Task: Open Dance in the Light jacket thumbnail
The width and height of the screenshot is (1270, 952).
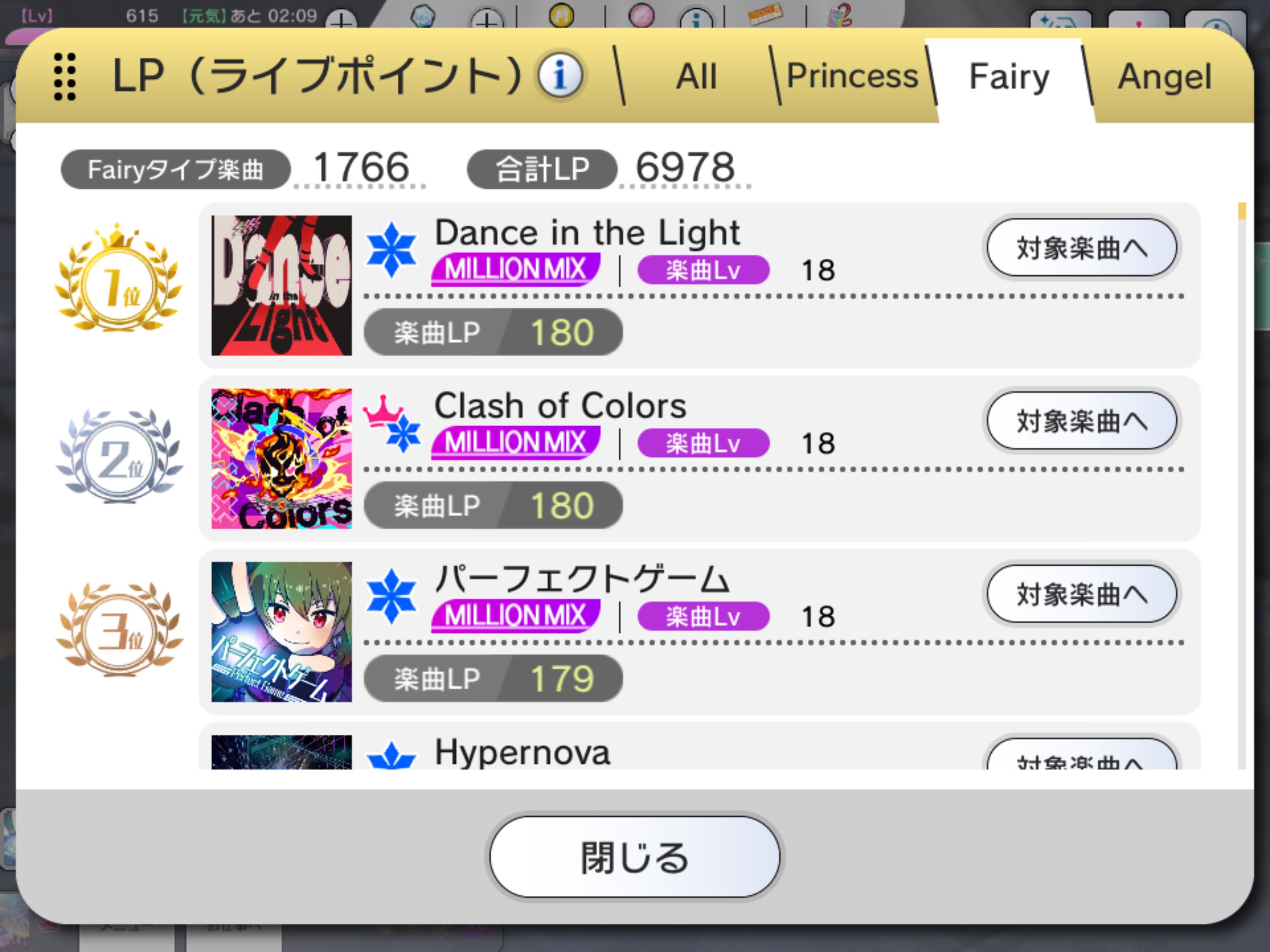Action: click(x=282, y=285)
